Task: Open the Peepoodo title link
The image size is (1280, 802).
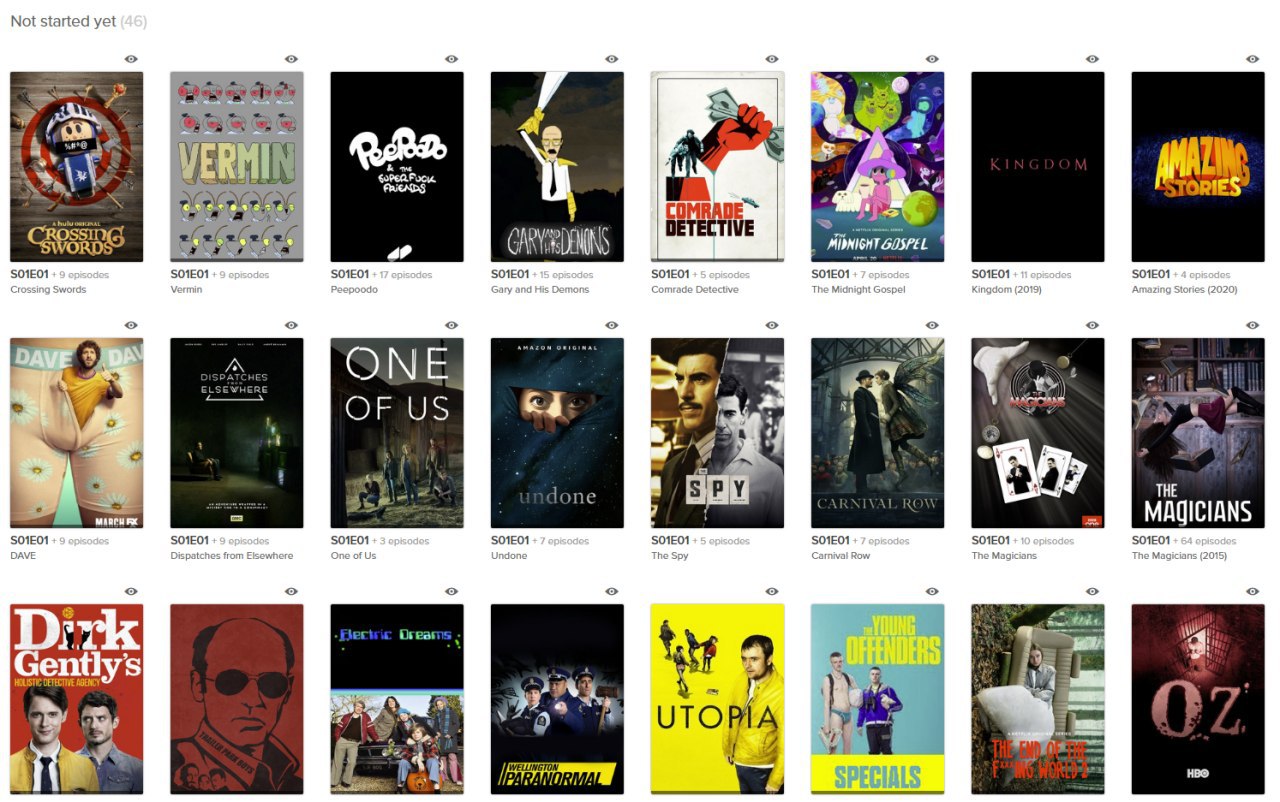Action: (x=354, y=290)
